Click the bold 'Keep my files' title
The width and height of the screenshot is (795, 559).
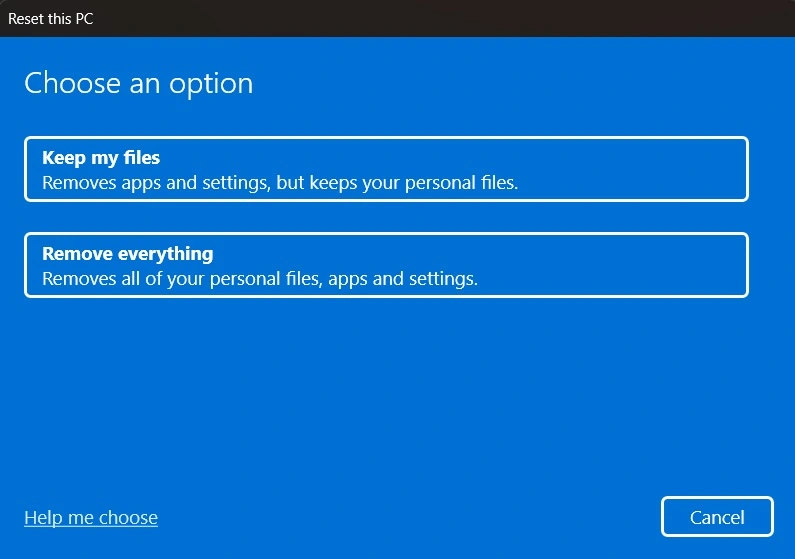point(101,158)
